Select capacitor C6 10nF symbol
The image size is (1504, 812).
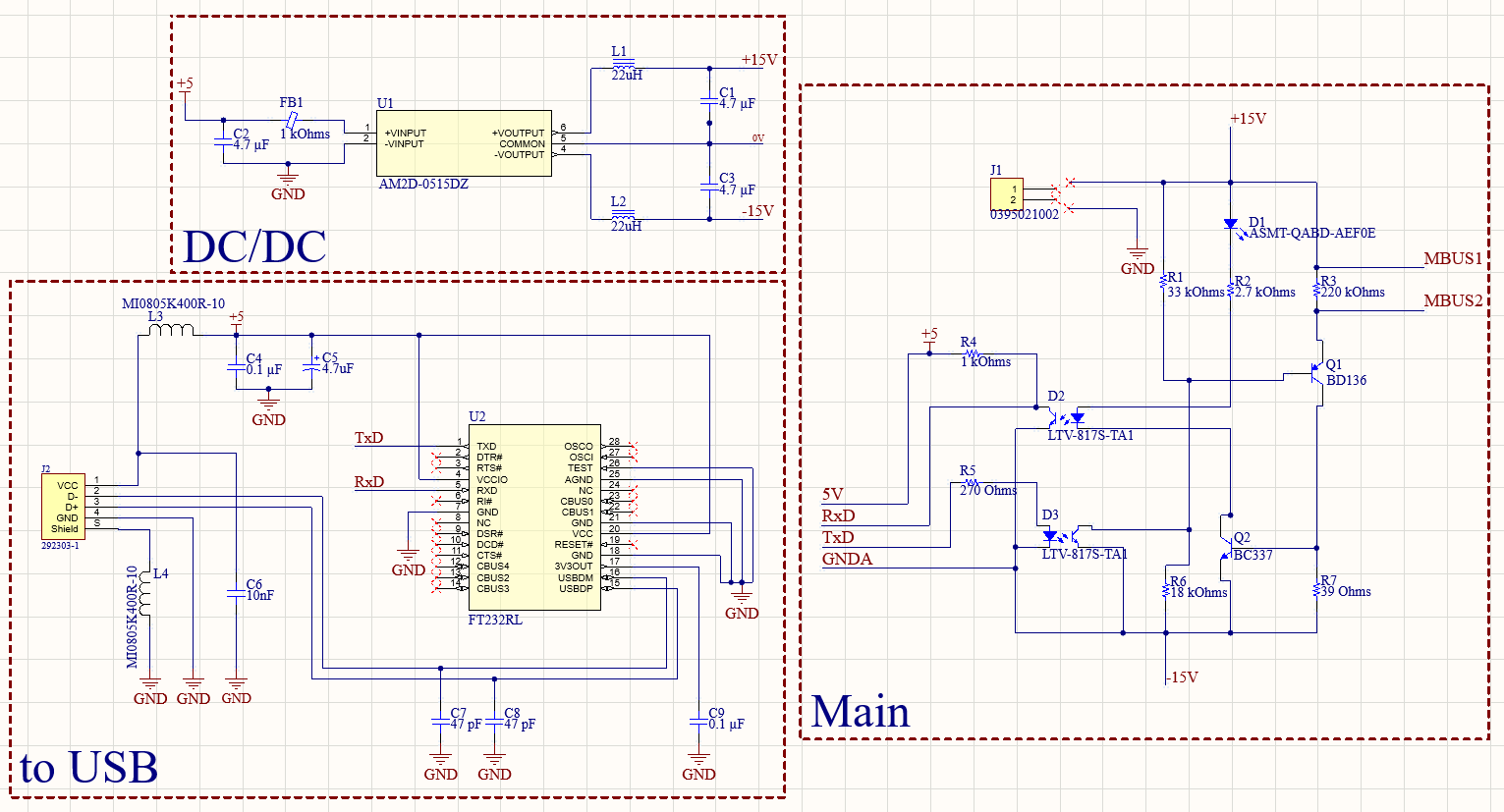(236, 592)
